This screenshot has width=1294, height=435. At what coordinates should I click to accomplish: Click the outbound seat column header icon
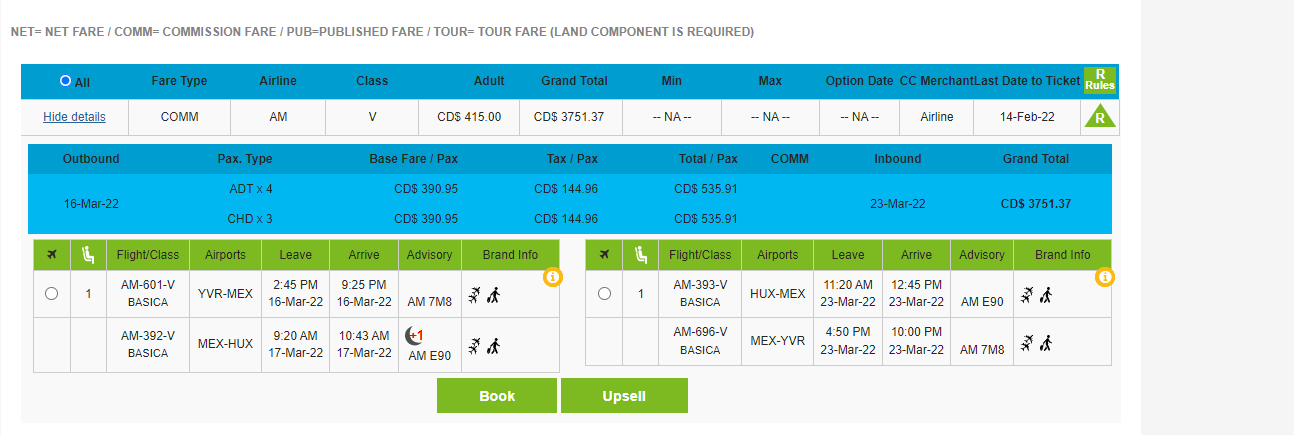[x=87, y=255]
